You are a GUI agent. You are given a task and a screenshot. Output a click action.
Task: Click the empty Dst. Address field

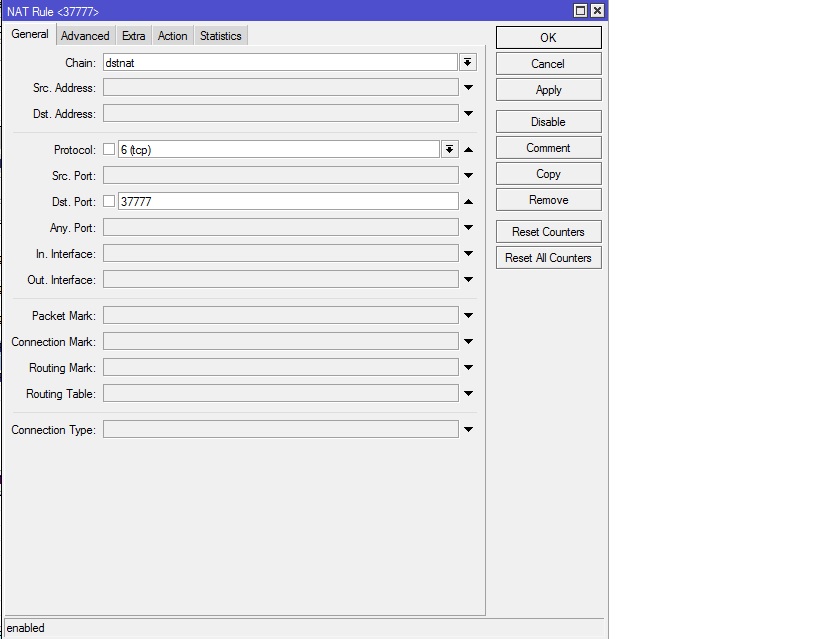280,113
